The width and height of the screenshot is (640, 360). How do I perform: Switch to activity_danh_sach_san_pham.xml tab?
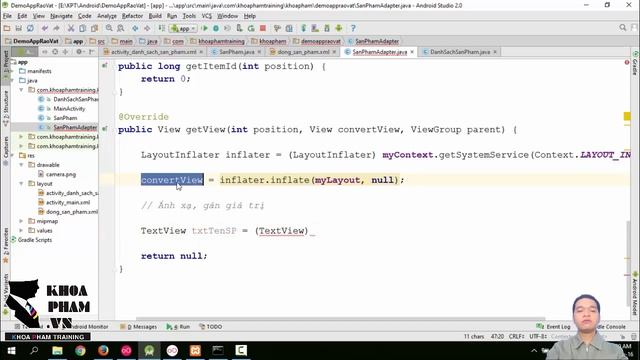click(153, 52)
